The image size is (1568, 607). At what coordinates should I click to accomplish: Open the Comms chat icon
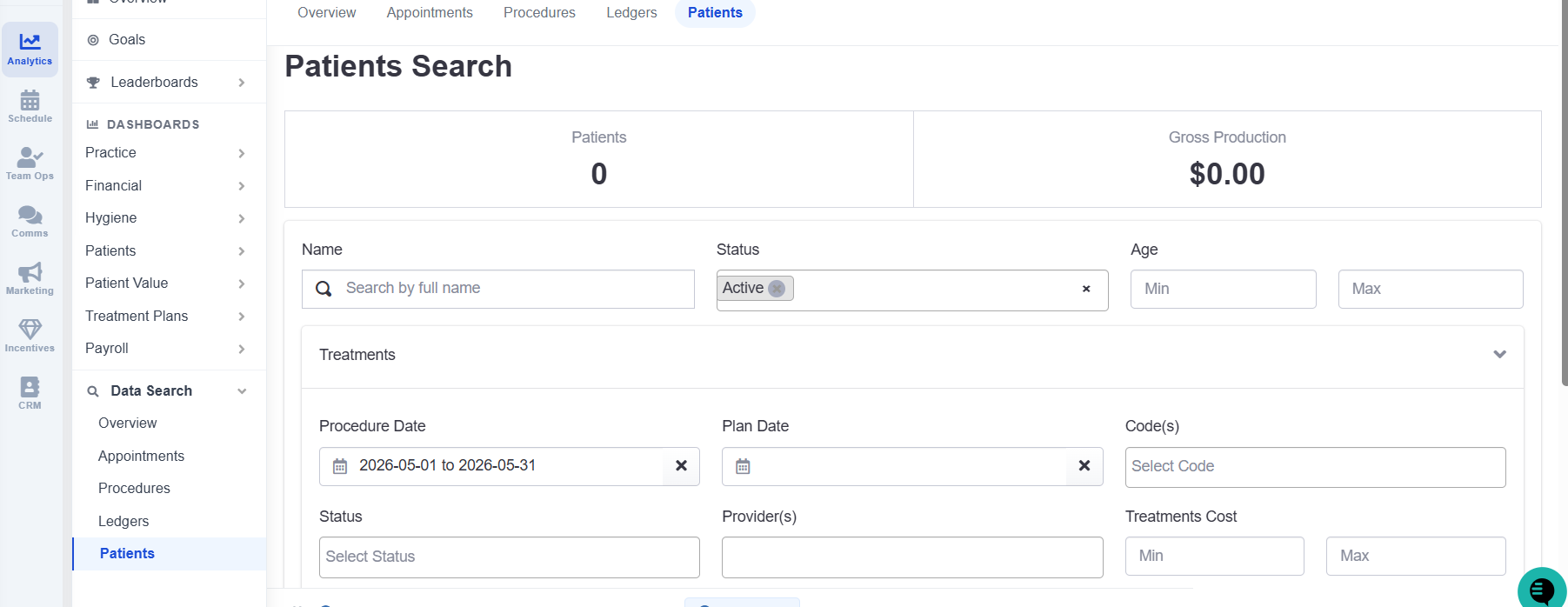(x=30, y=215)
